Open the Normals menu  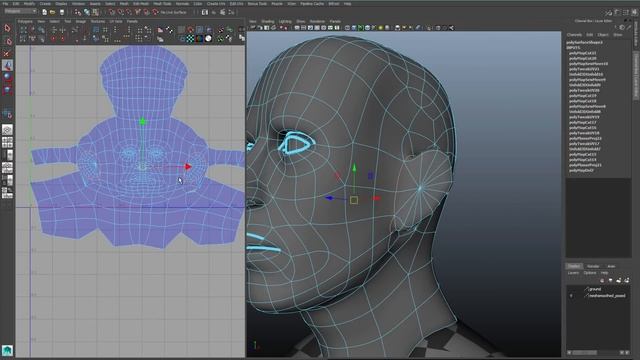(182, 4)
